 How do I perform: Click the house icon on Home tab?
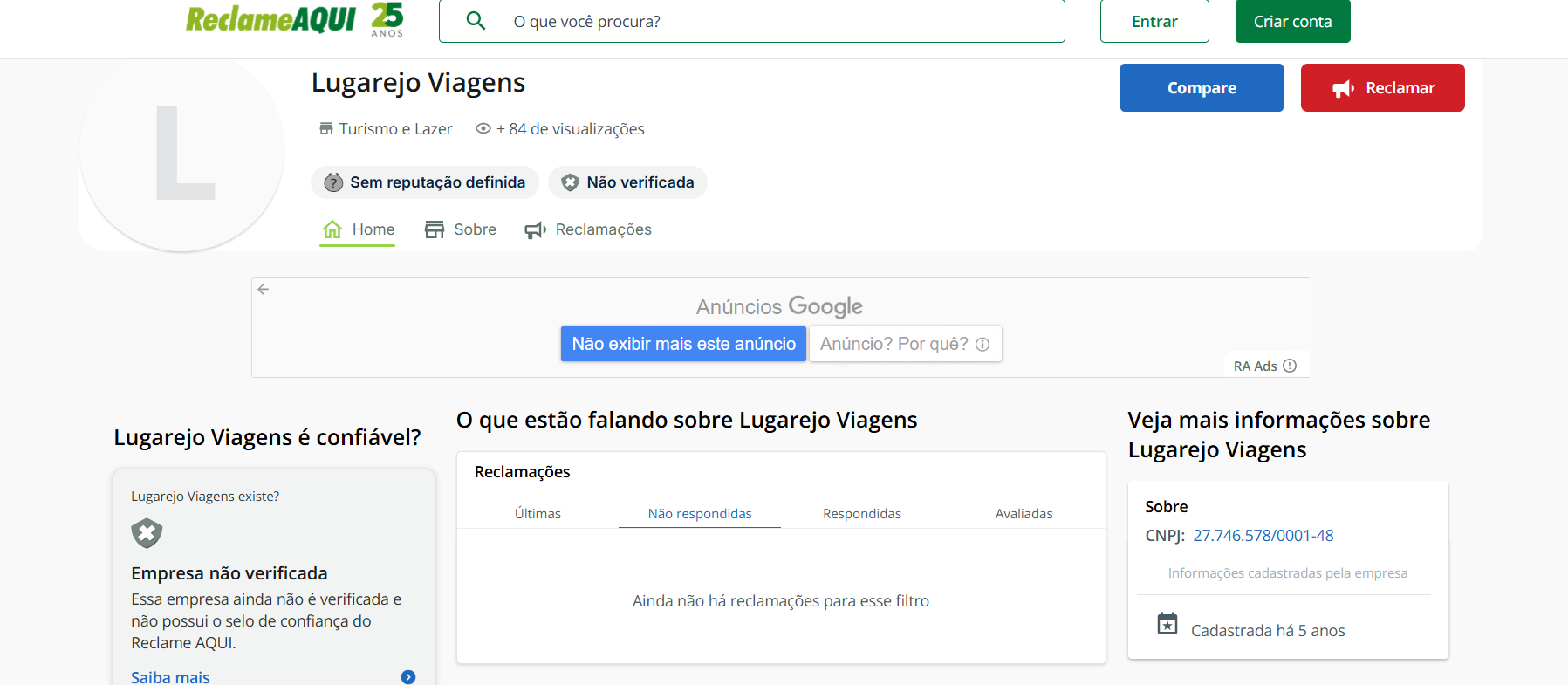click(x=332, y=229)
